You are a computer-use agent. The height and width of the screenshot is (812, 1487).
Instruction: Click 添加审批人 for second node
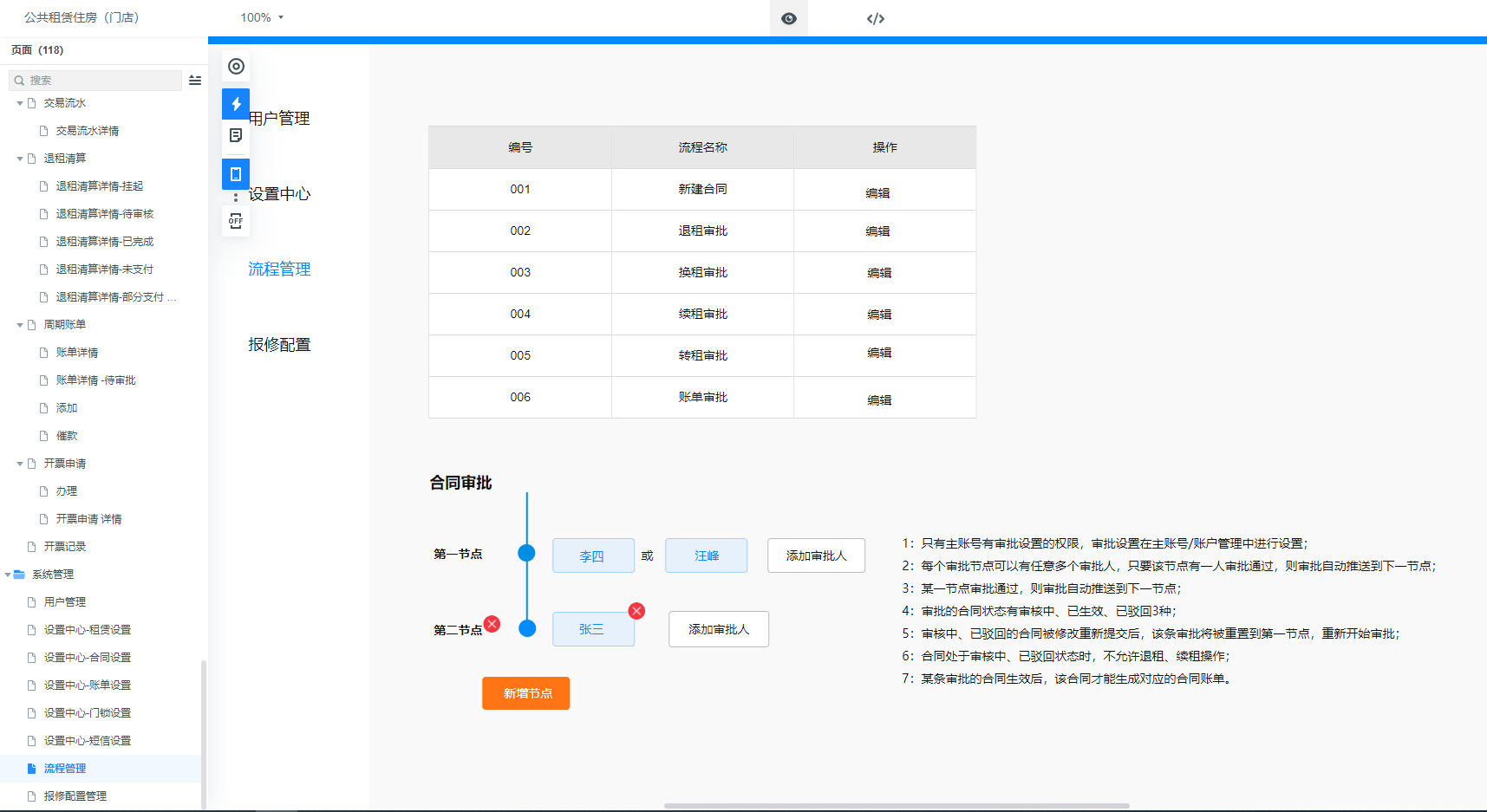click(x=719, y=629)
